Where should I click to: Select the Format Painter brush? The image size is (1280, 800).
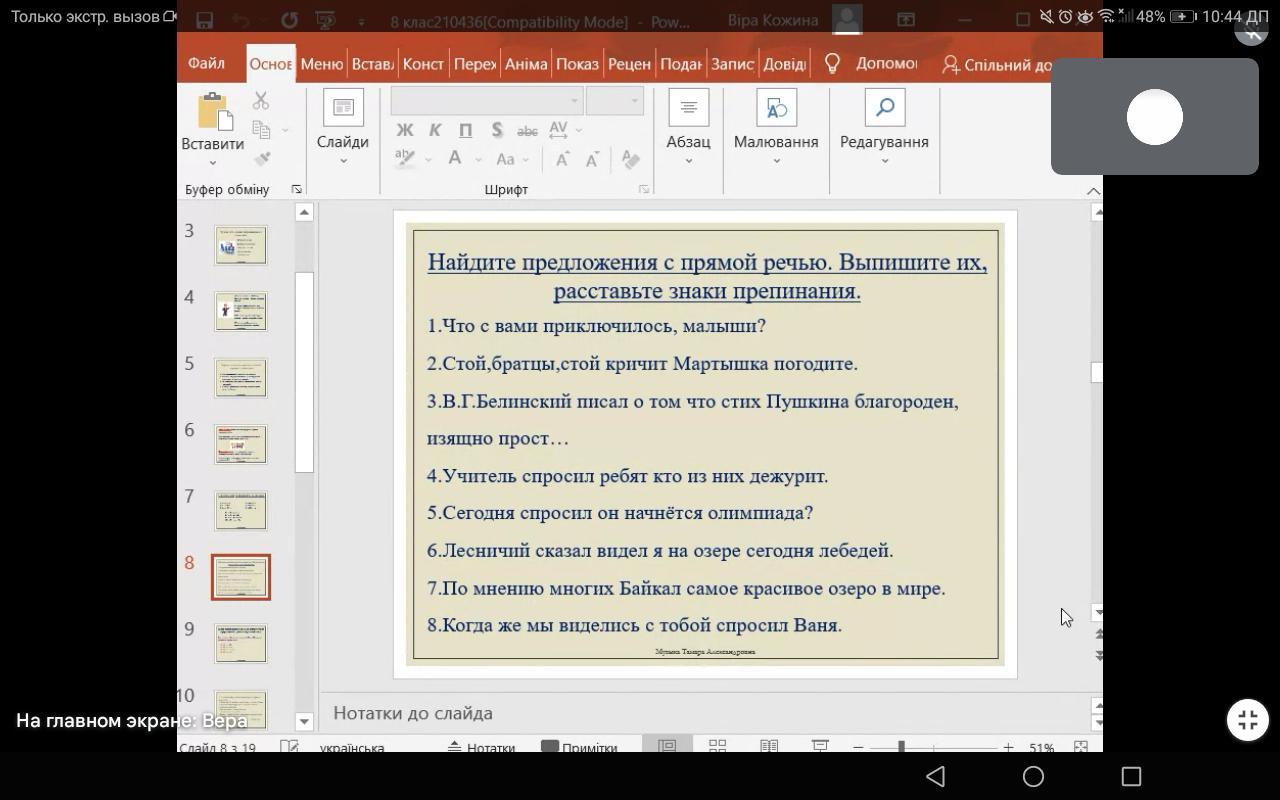[262, 159]
